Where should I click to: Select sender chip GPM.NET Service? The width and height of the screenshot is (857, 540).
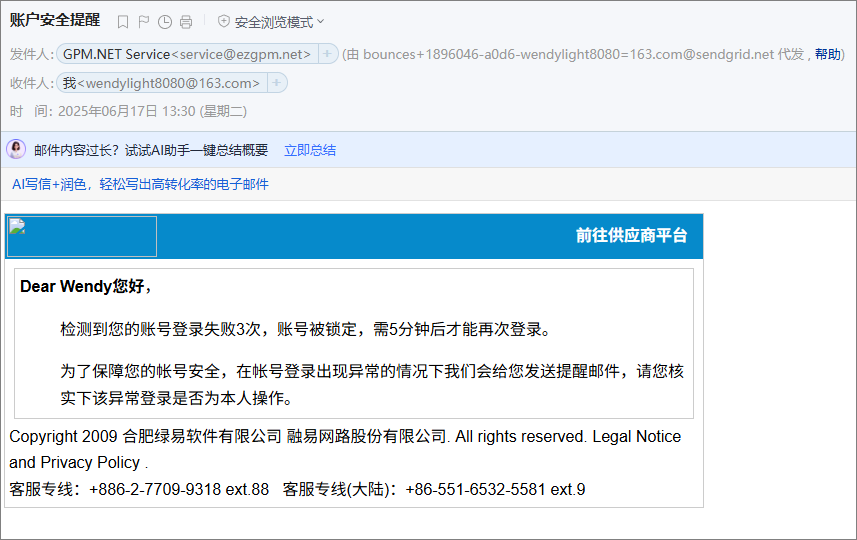point(187,54)
